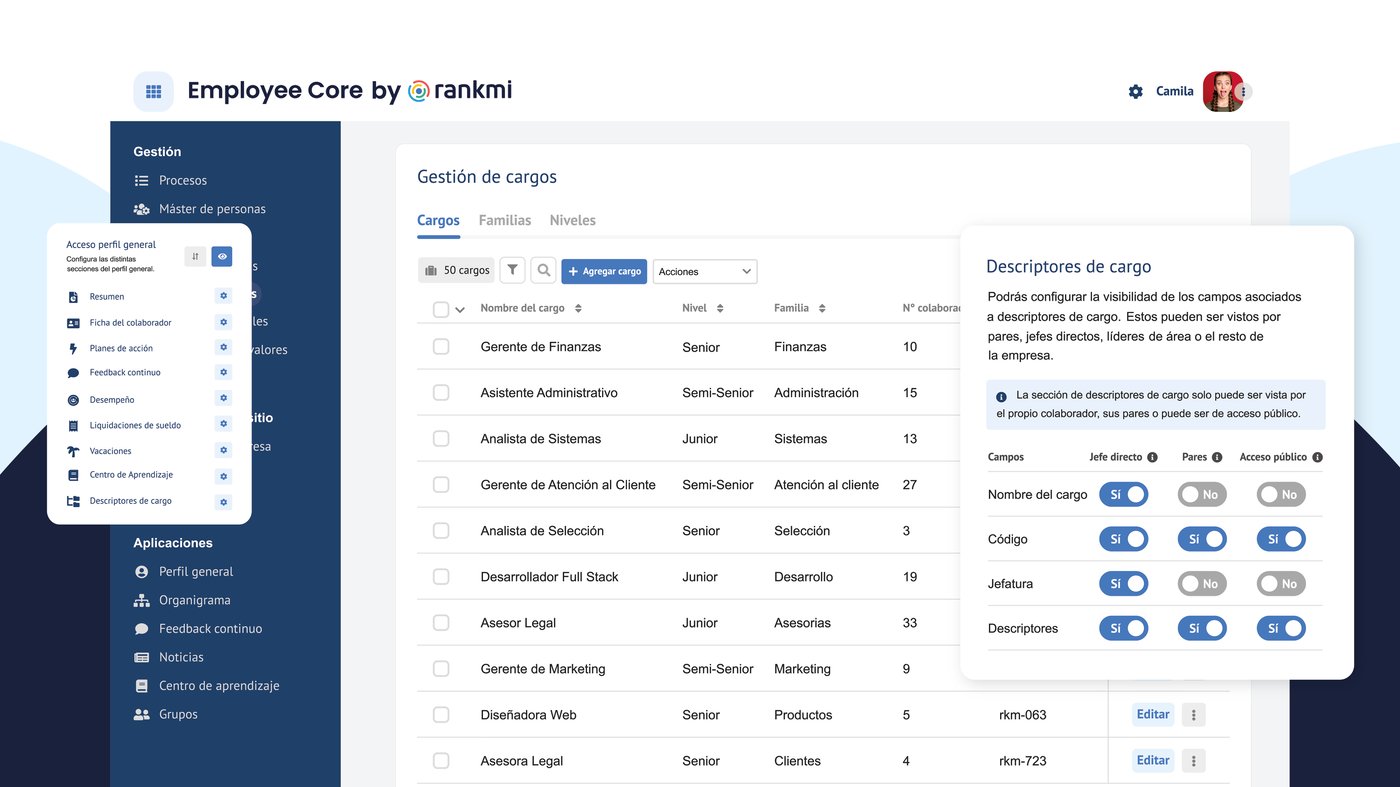Toggle the eye visibility icon in Acceso perfil general
1400x787 pixels.
[x=221, y=256]
